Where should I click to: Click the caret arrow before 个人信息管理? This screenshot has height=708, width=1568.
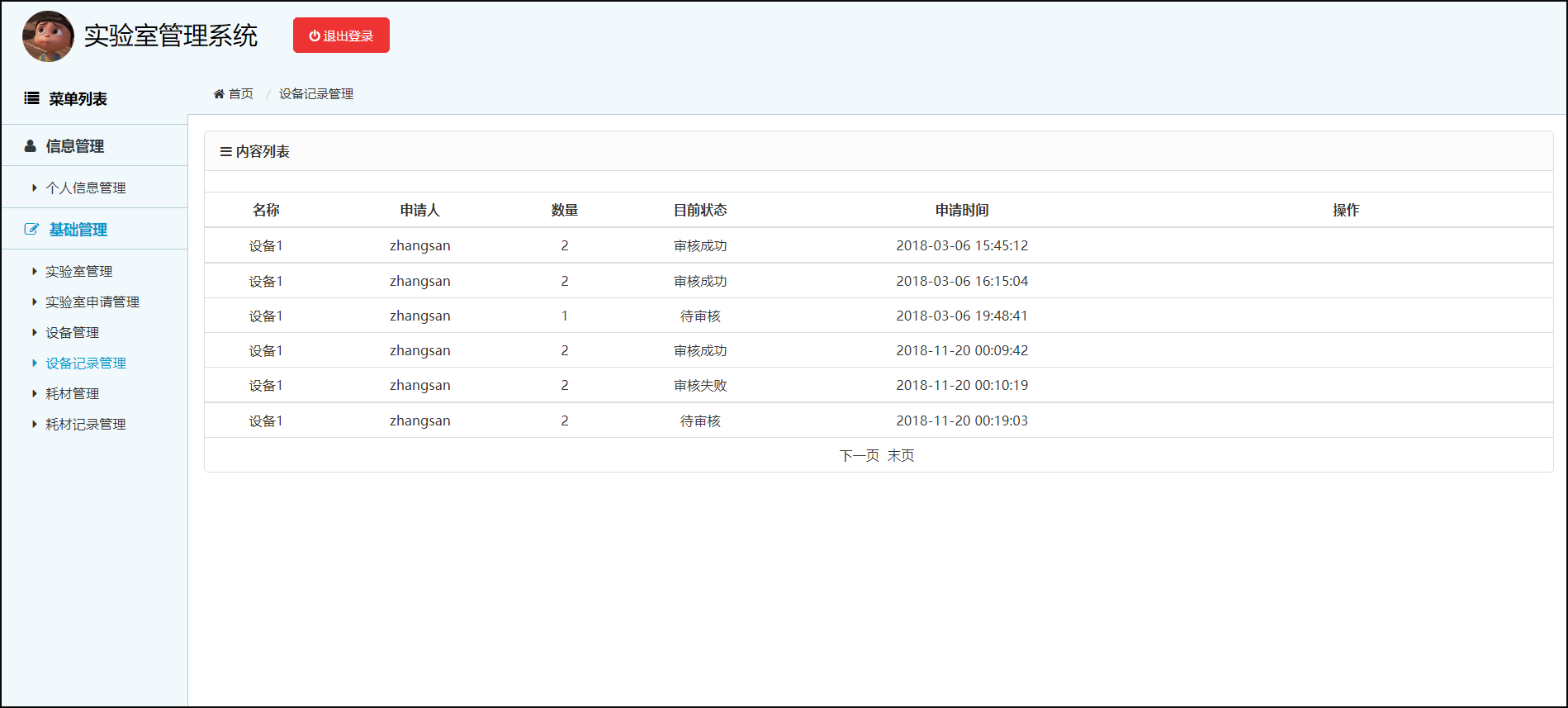pos(35,188)
